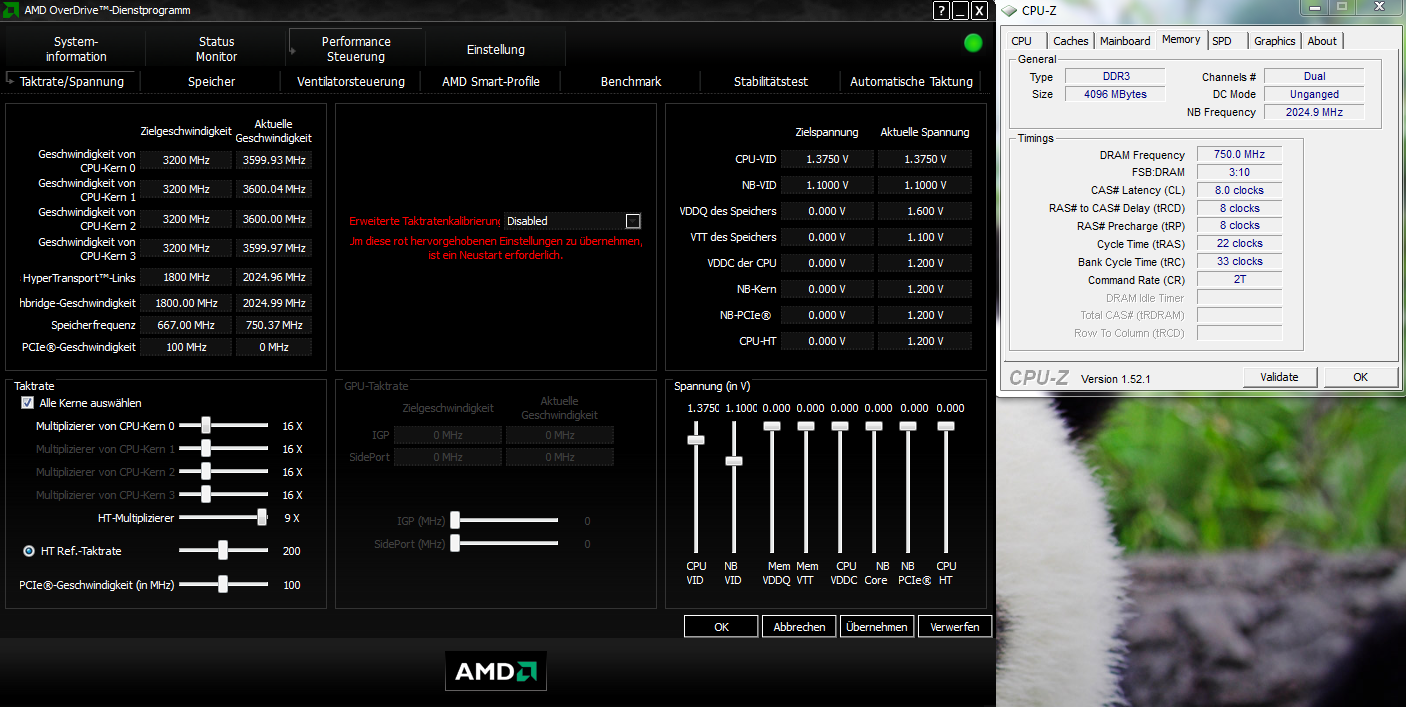Screen dimensions: 1406x707
Task: Toggle the 'Alle Kerne auswählen' checkbox
Action: [28, 403]
